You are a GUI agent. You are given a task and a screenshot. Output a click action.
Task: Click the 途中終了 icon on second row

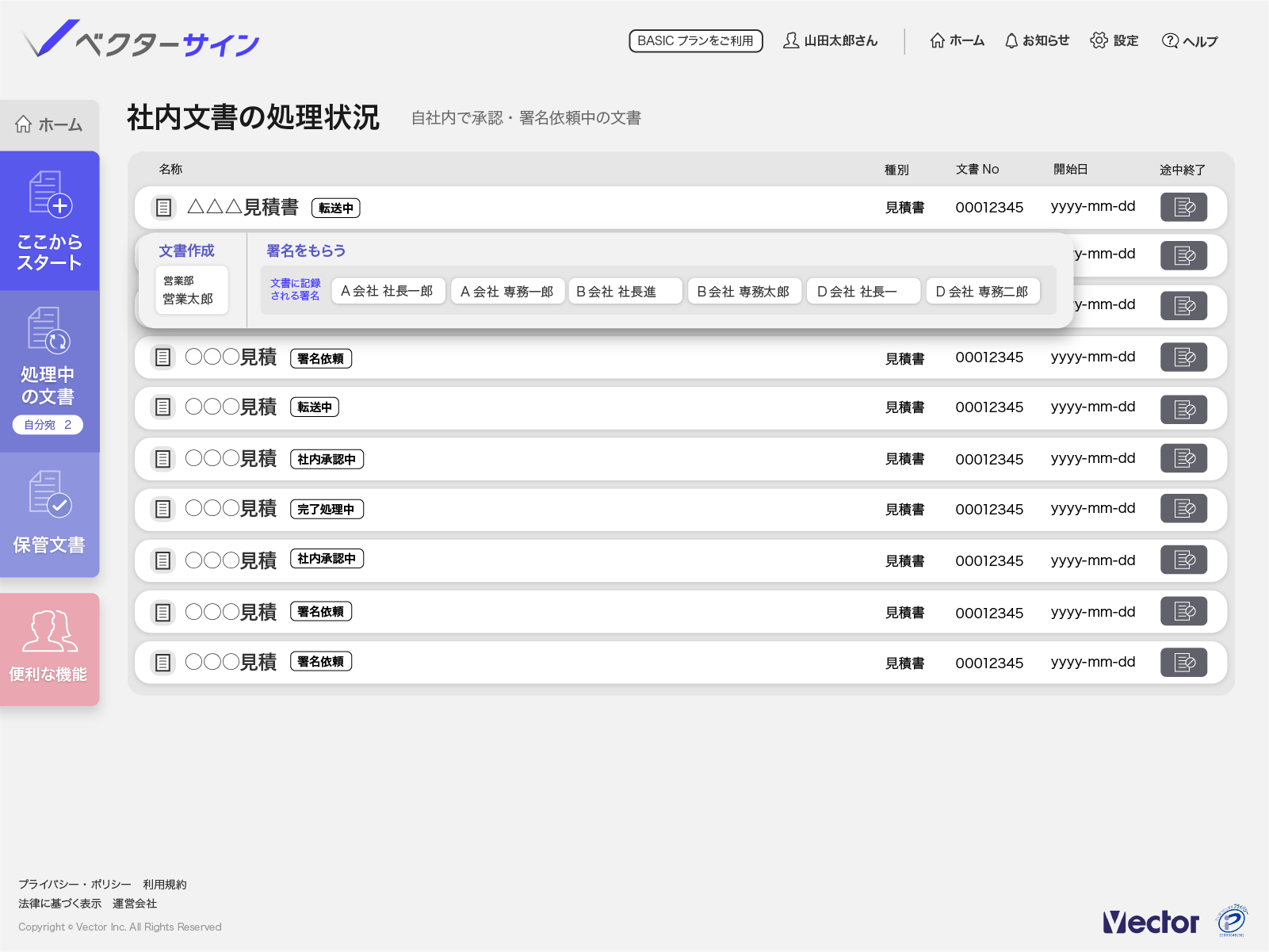click(x=1184, y=255)
